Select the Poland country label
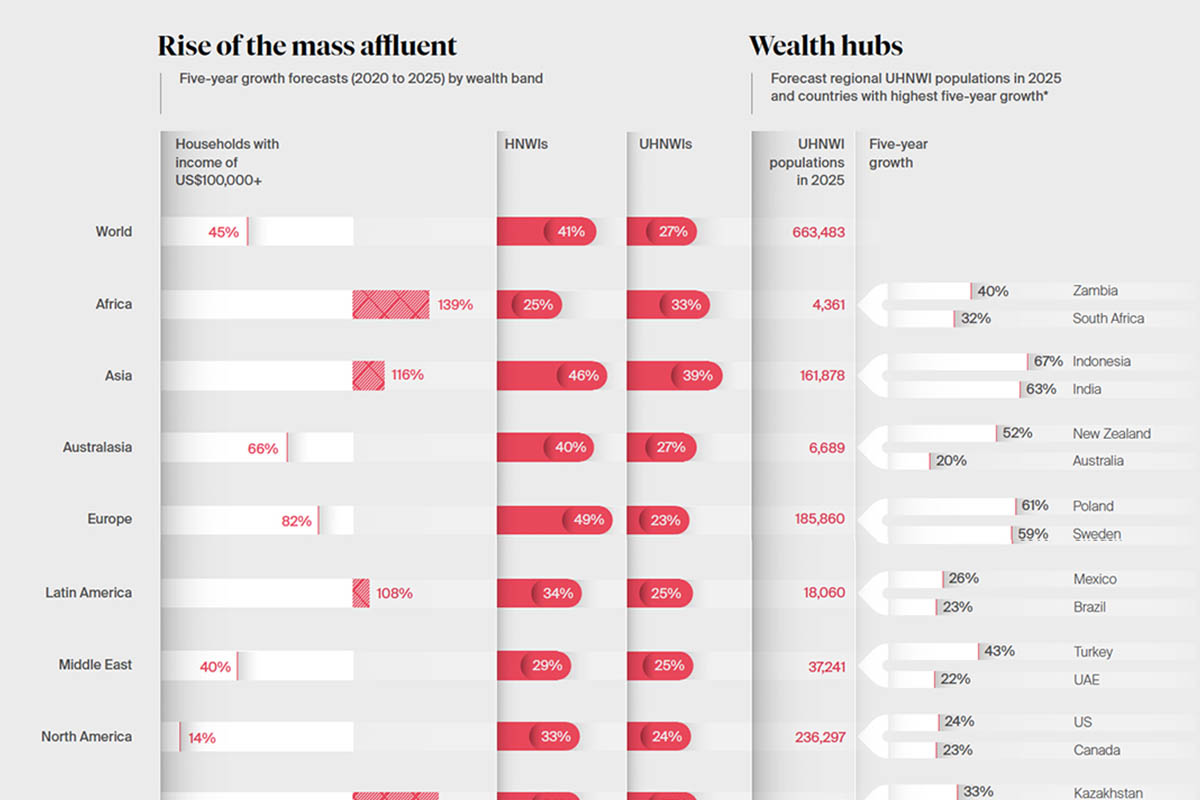 pos(1093,506)
